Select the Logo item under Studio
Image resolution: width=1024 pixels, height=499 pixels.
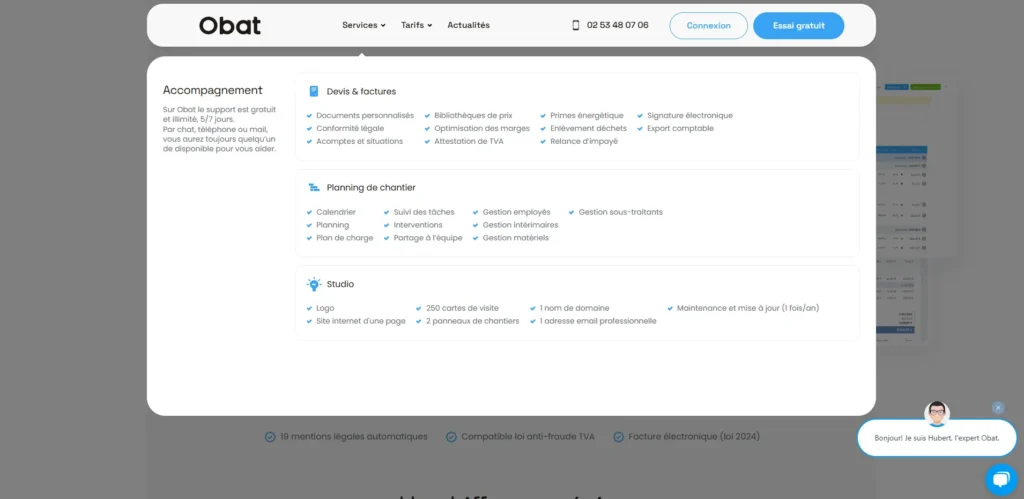(x=325, y=308)
